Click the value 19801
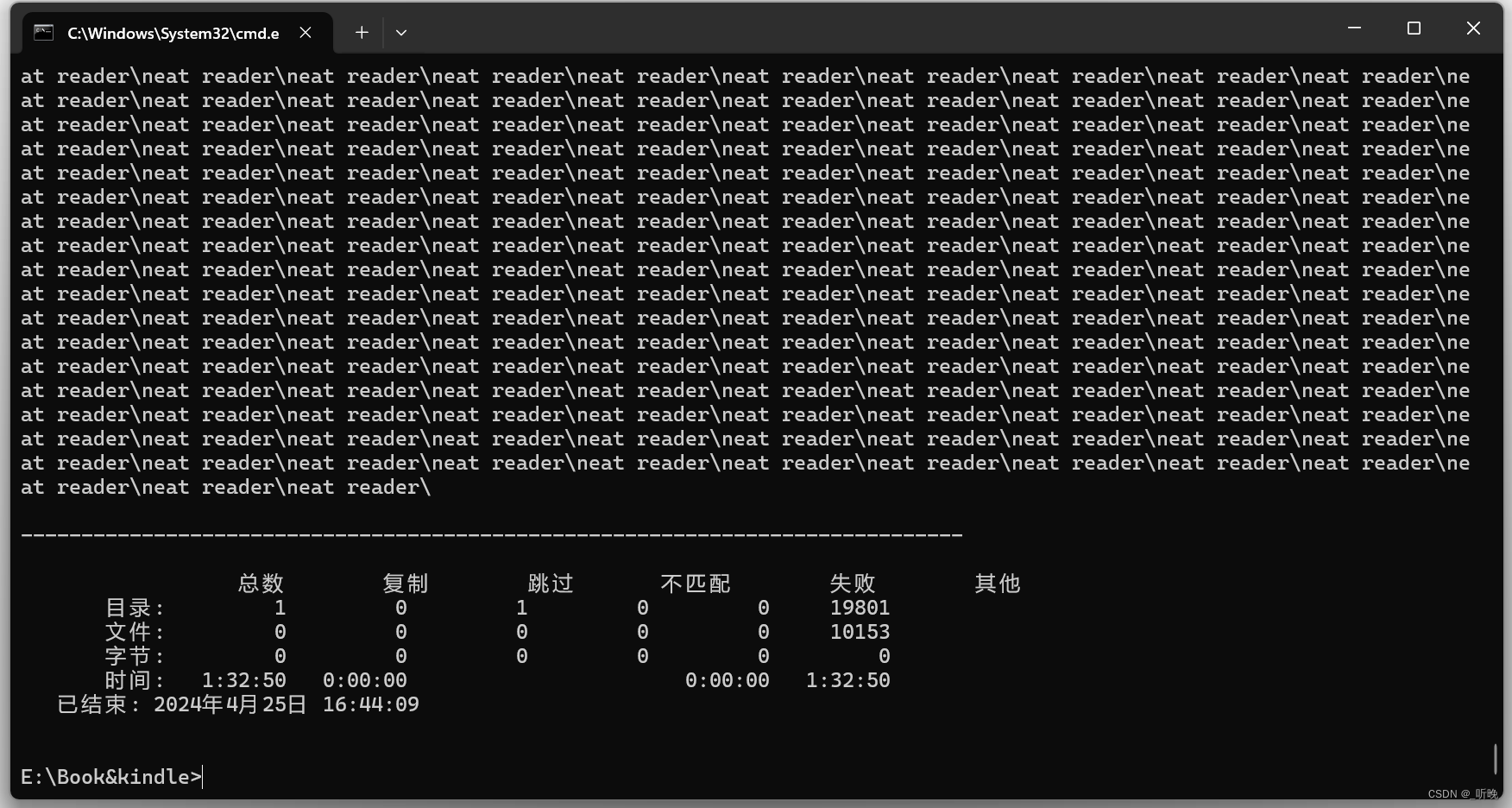Viewport: 1512px width, 808px height. 860,608
